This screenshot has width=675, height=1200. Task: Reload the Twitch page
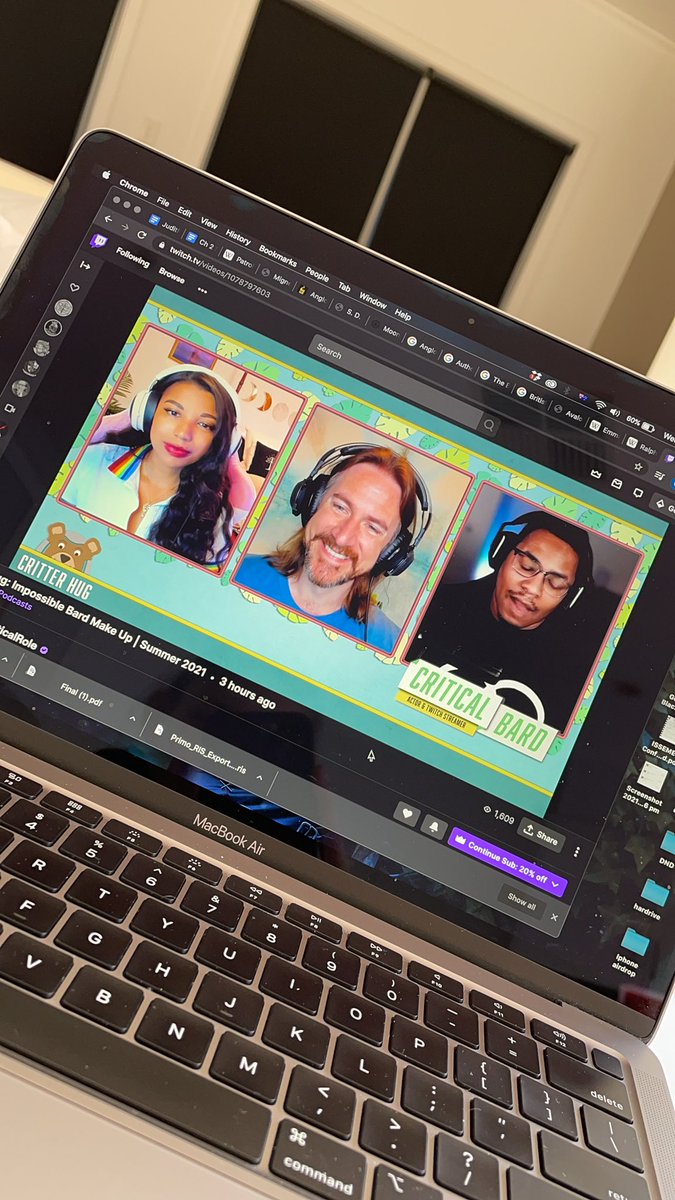click(x=143, y=235)
